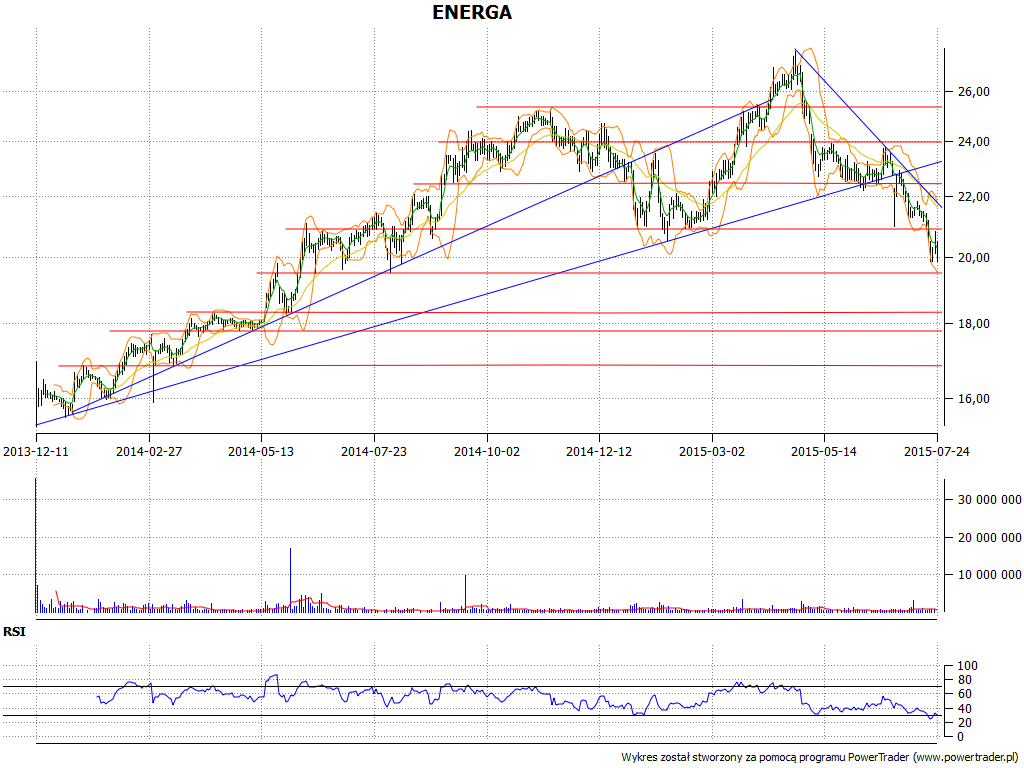Pick the RSI scale value 100
The image size is (1024, 768).
[967, 666]
